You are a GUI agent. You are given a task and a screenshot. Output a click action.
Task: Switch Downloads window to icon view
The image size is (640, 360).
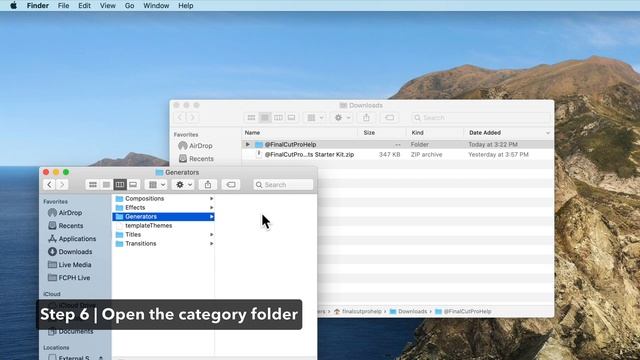pos(251,118)
